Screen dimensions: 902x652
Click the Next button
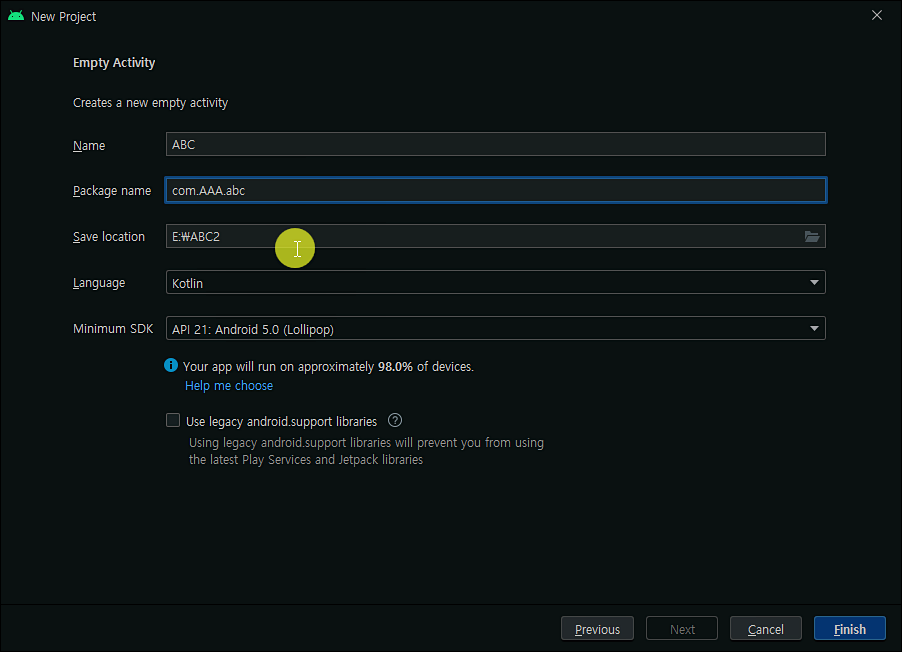tap(682, 629)
